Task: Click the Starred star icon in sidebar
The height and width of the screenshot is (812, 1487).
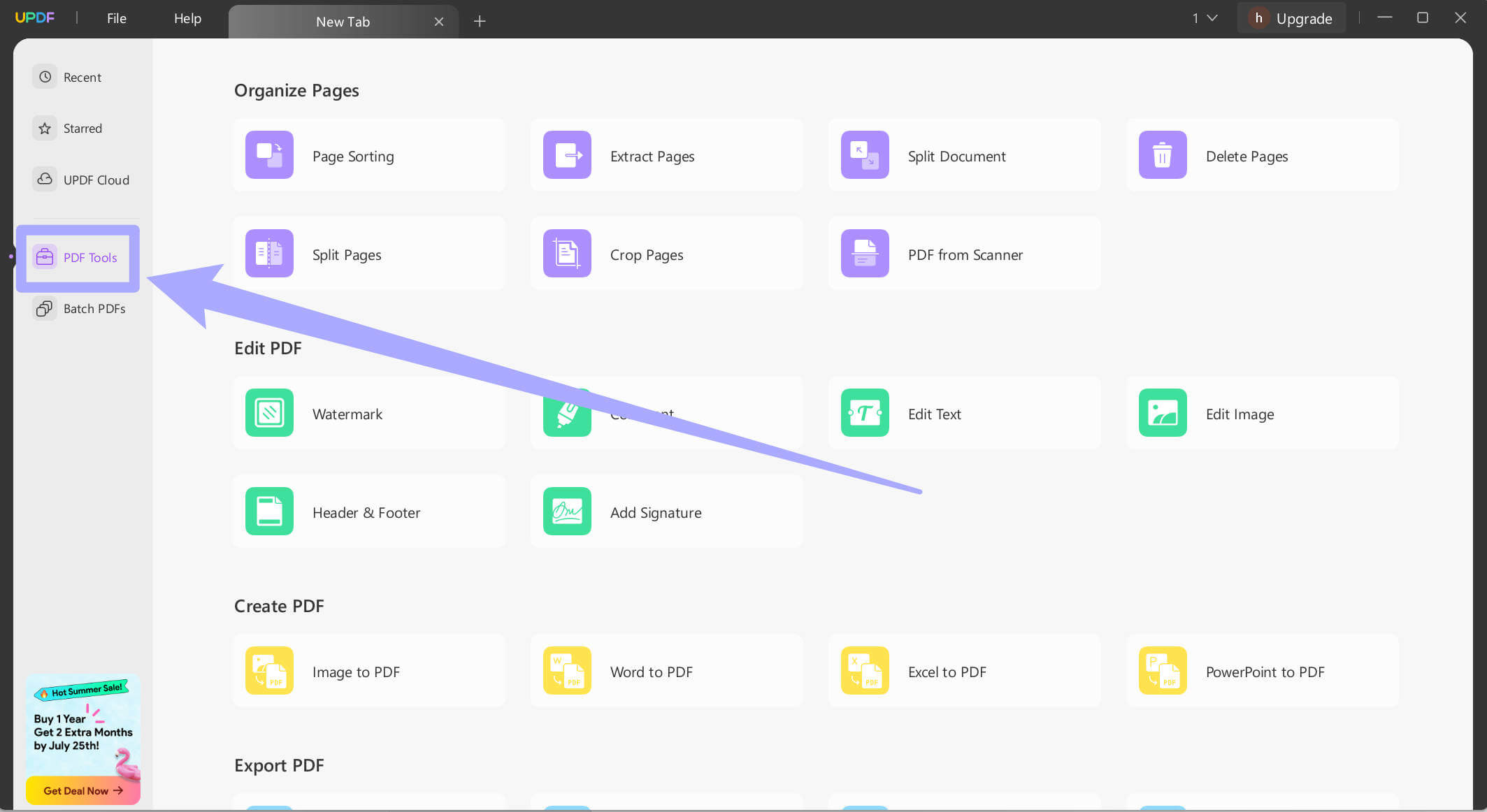Action: (x=45, y=128)
